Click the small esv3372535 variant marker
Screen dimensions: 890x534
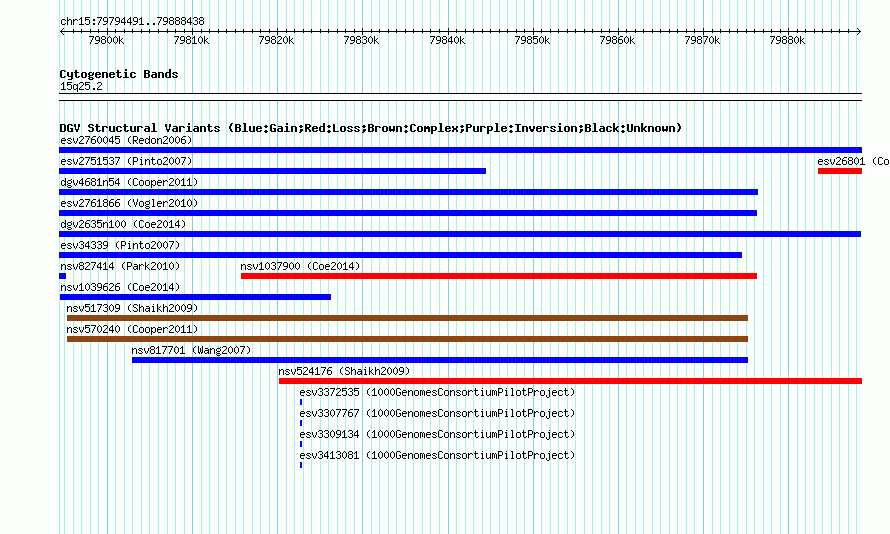301,402
